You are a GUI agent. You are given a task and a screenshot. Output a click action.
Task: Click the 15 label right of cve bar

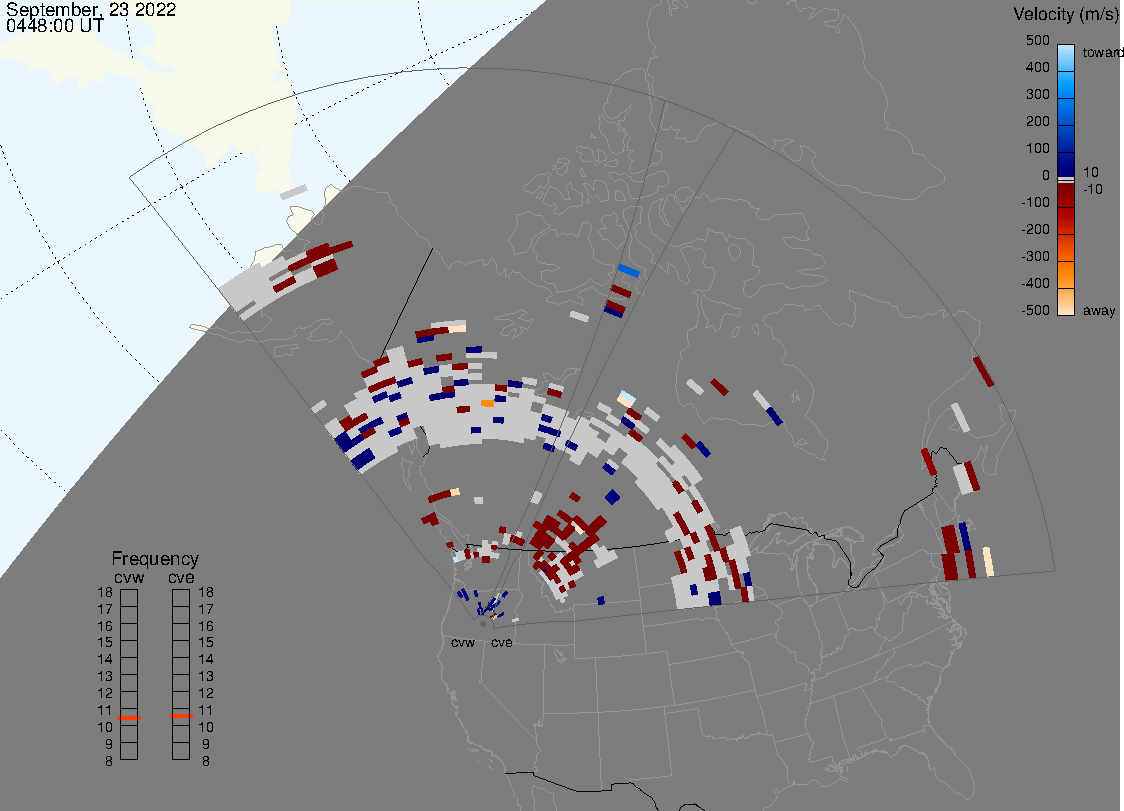(x=206, y=643)
